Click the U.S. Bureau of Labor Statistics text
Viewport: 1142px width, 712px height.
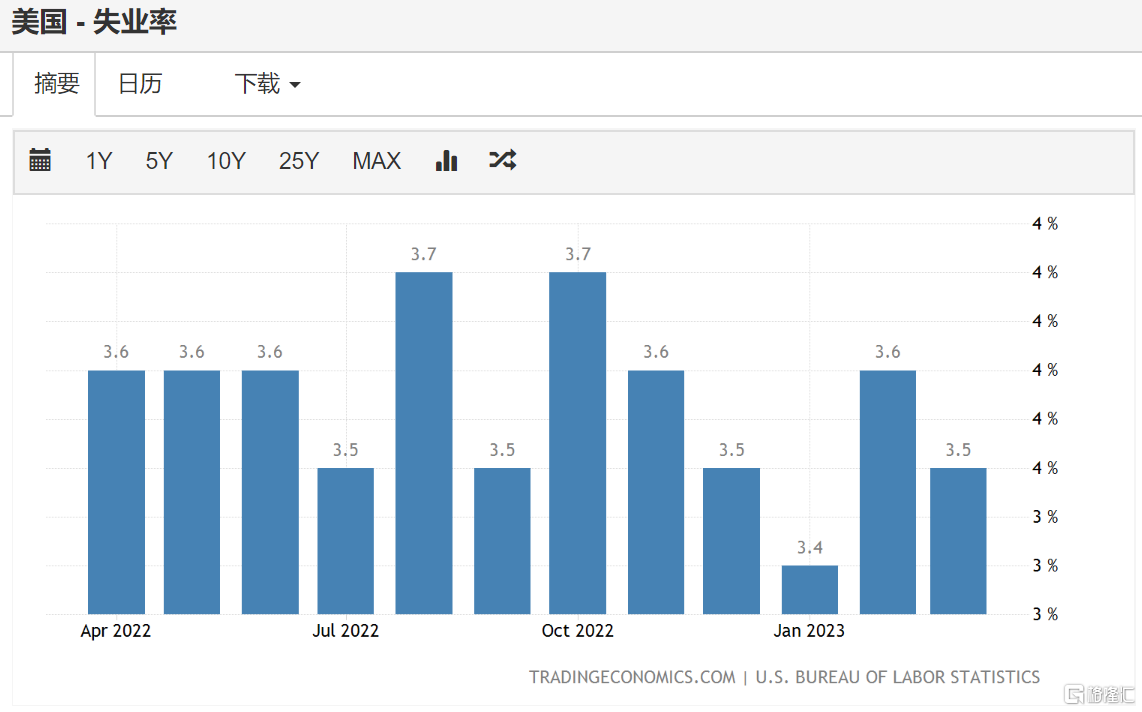[897, 677]
